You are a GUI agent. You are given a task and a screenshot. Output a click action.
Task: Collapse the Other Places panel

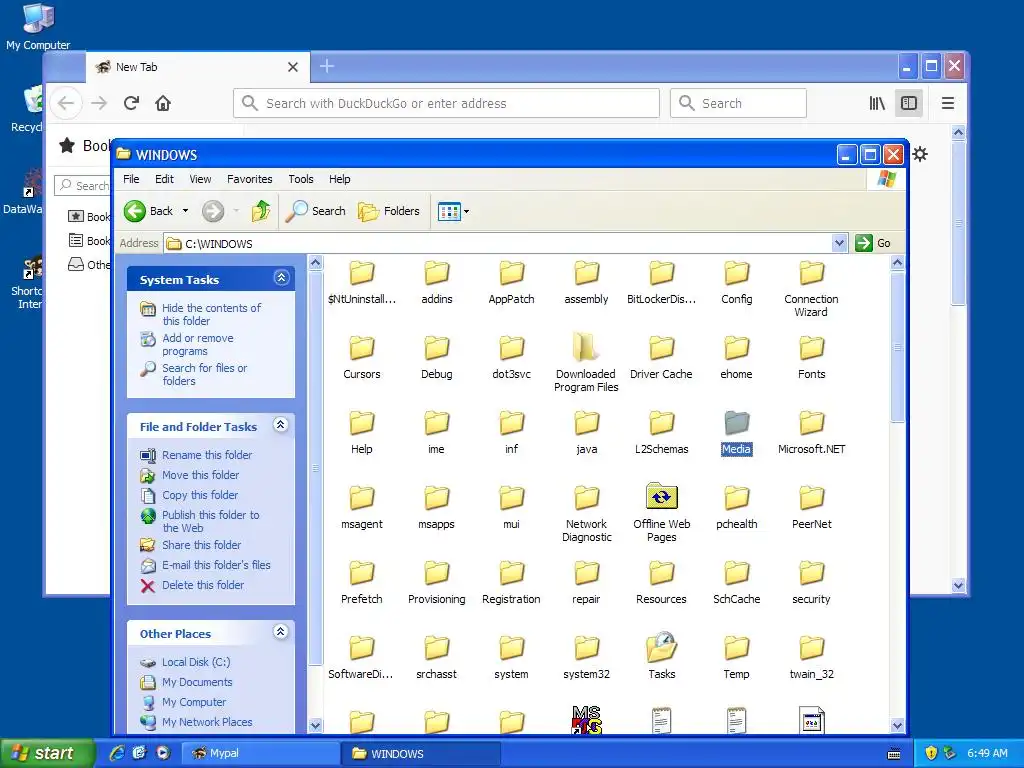point(281,632)
